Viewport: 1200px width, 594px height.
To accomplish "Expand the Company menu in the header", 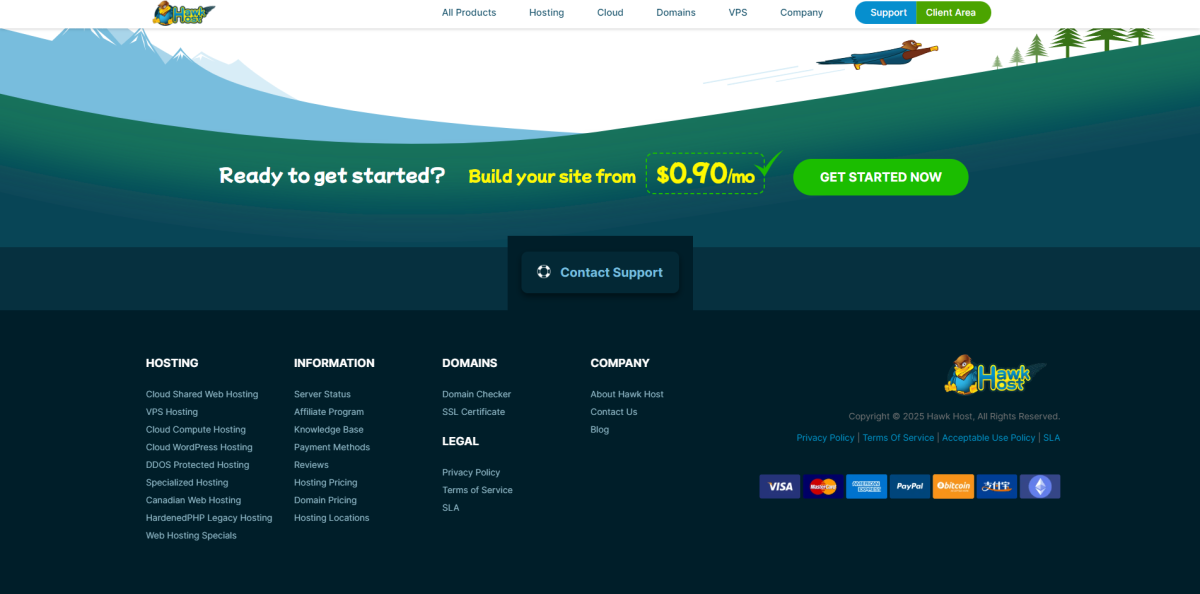I will [x=801, y=13].
